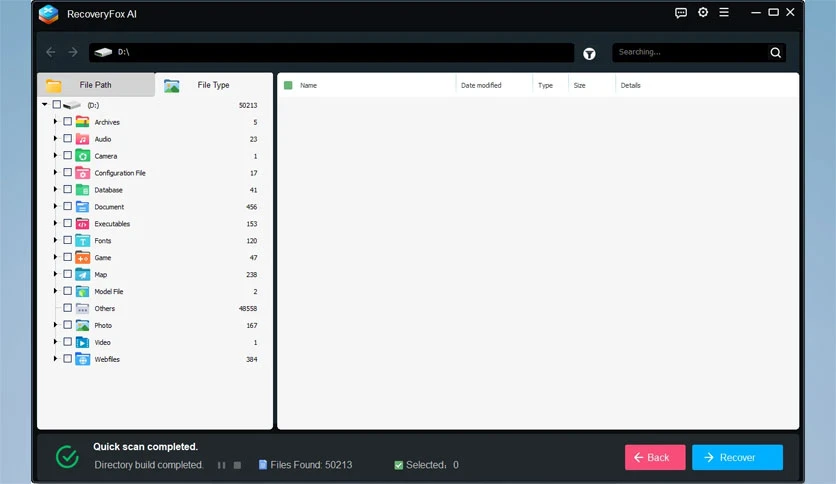Click the Database folder icon
This screenshot has height=484, width=836.
point(82,190)
